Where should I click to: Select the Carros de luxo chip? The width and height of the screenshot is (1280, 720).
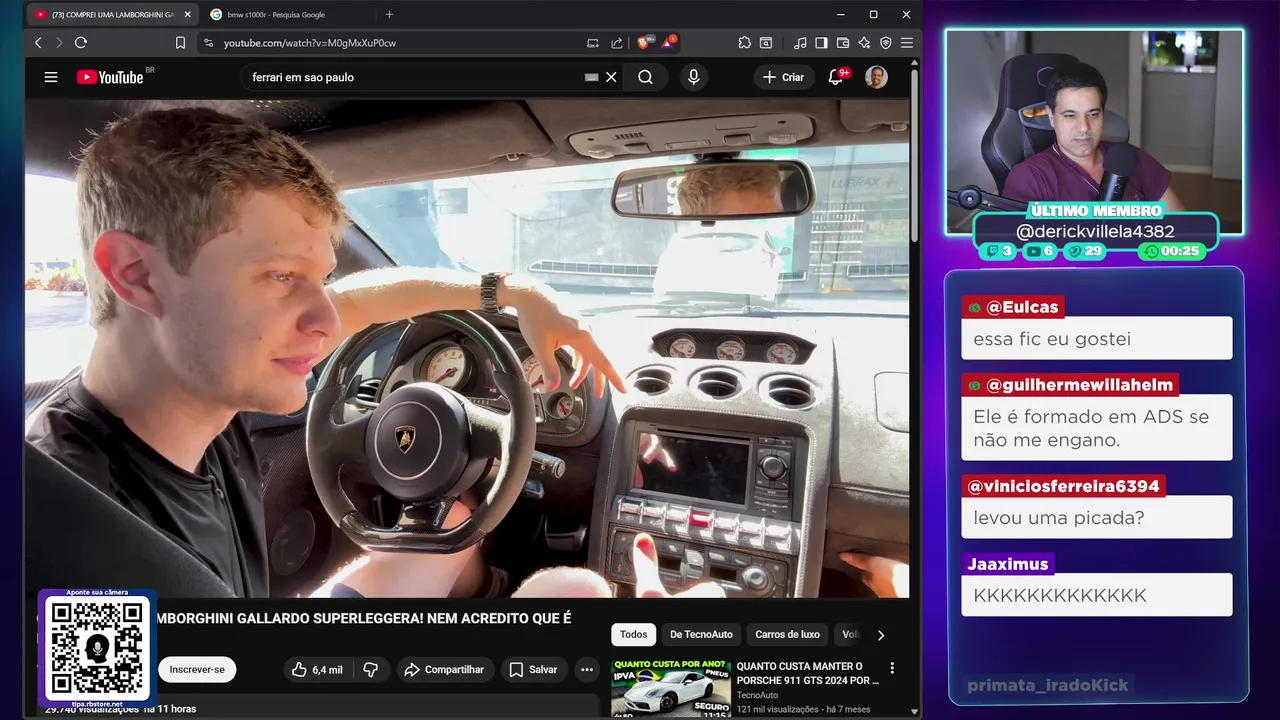(x=787, y=635)
